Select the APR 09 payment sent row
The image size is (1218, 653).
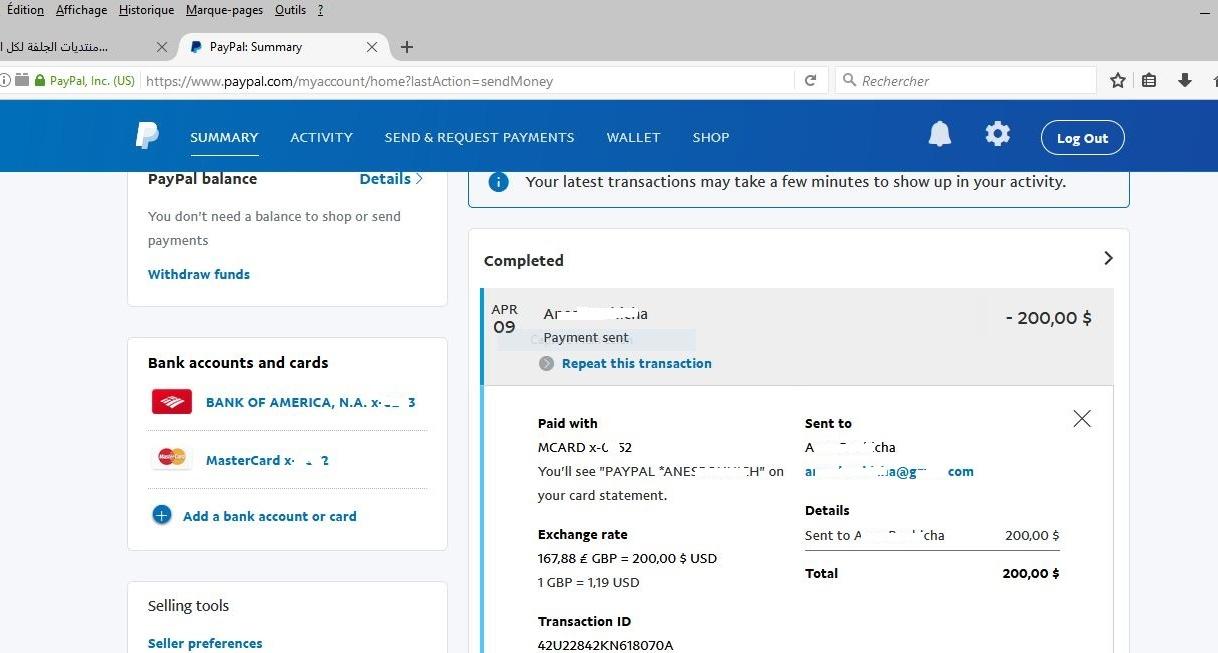tap(797, 337)
